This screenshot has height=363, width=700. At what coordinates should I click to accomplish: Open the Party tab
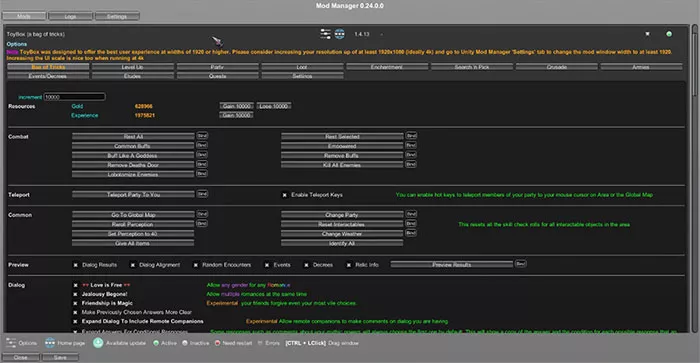pyautogui.click(x=217, y=67)
